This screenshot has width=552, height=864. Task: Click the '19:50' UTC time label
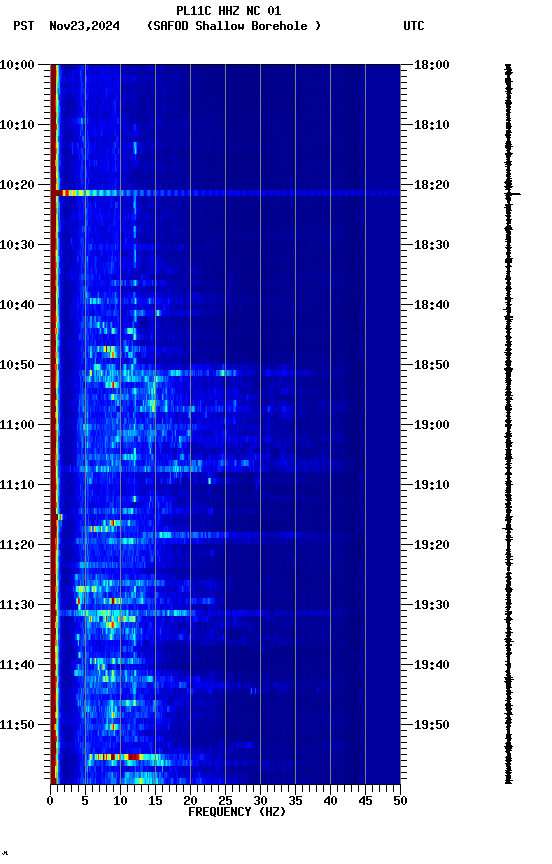click(432, 726)
